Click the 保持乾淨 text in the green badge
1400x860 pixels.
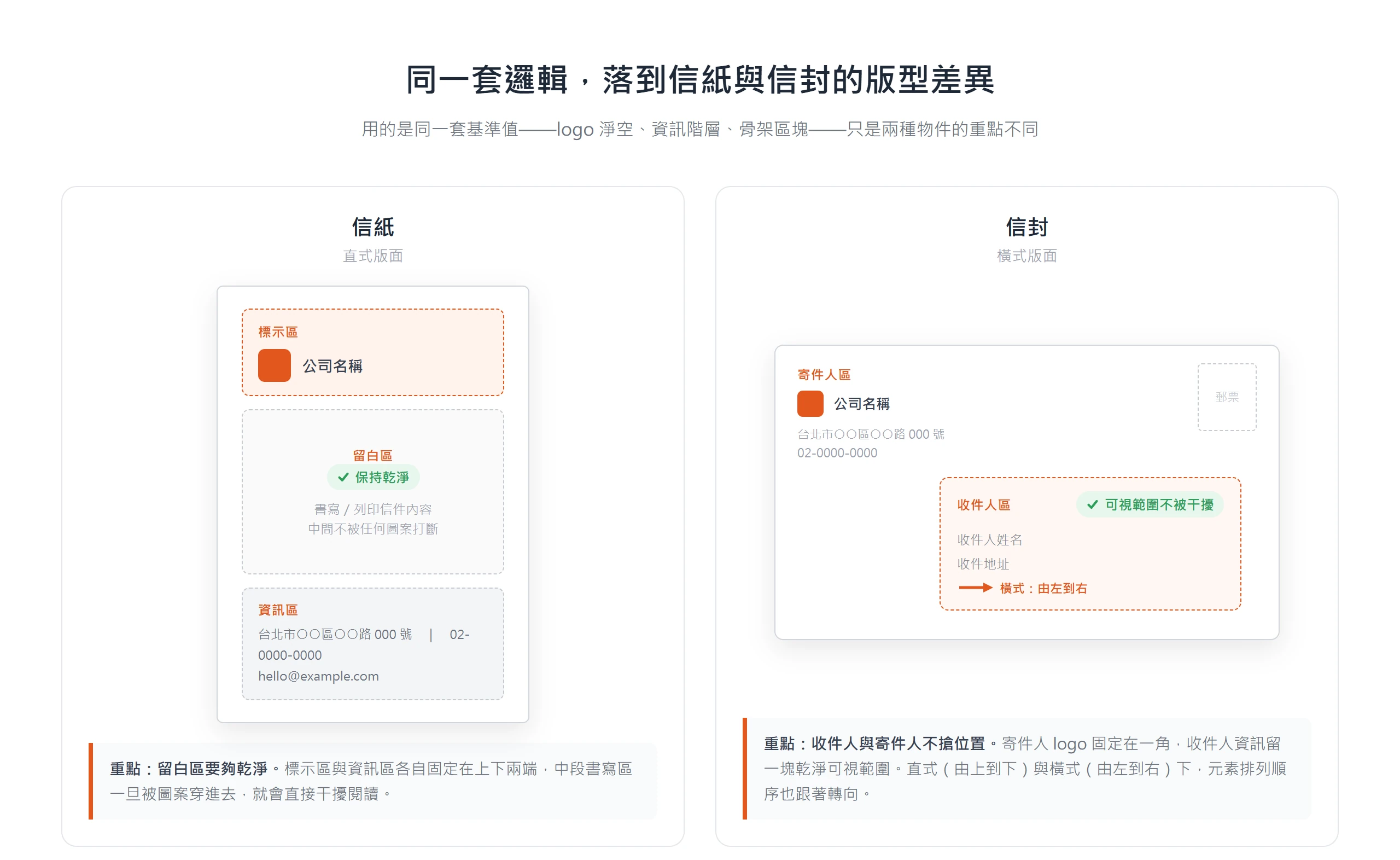383,478
